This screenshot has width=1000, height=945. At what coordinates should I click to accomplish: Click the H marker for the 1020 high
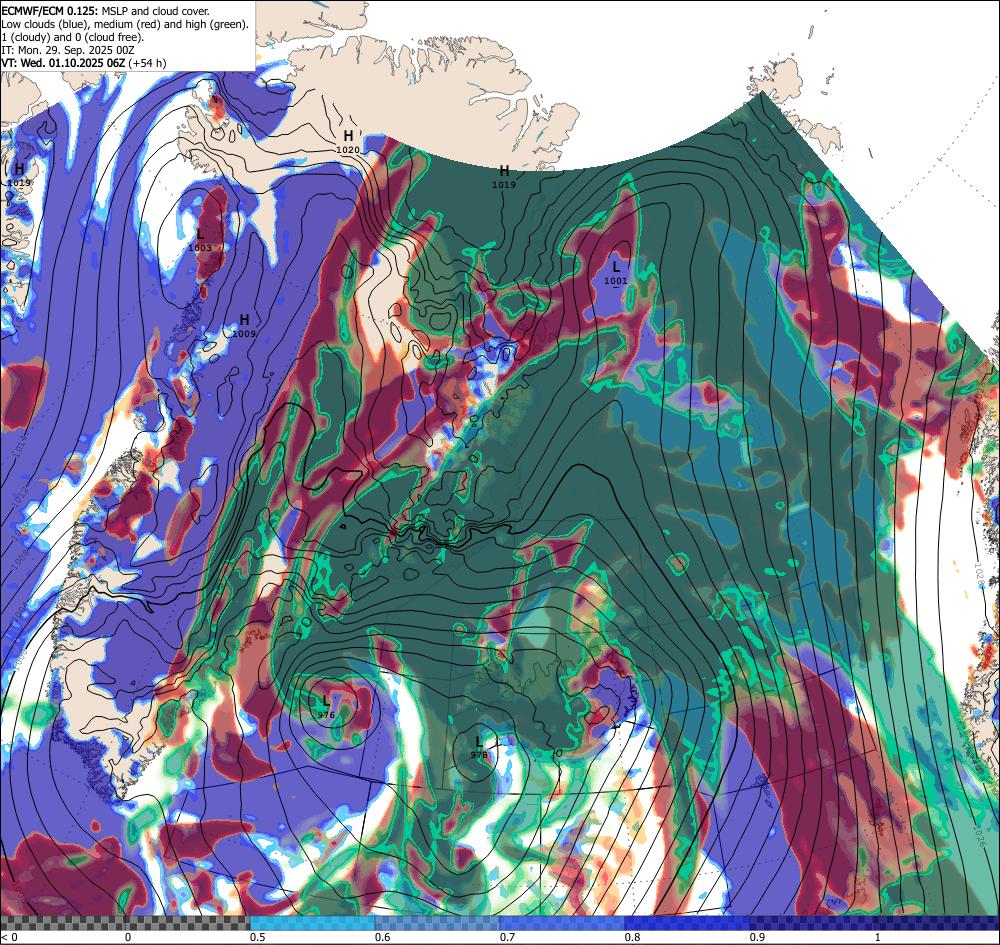click(x=348, y=136)
